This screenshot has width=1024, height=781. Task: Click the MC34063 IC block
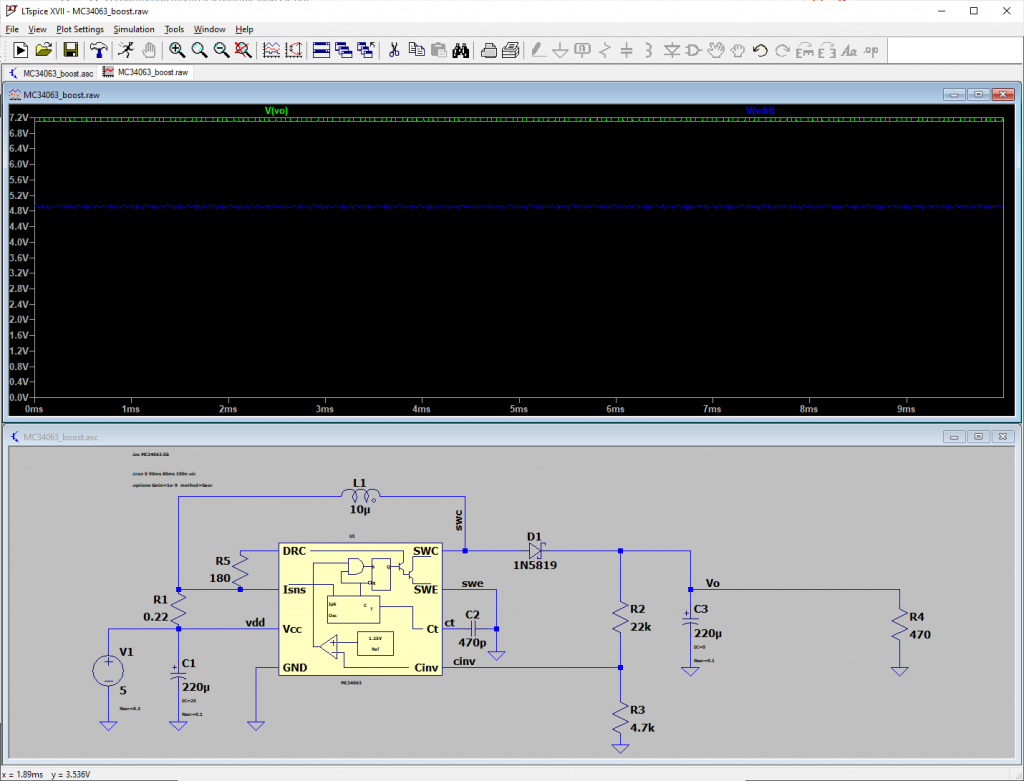click(360, 609)
